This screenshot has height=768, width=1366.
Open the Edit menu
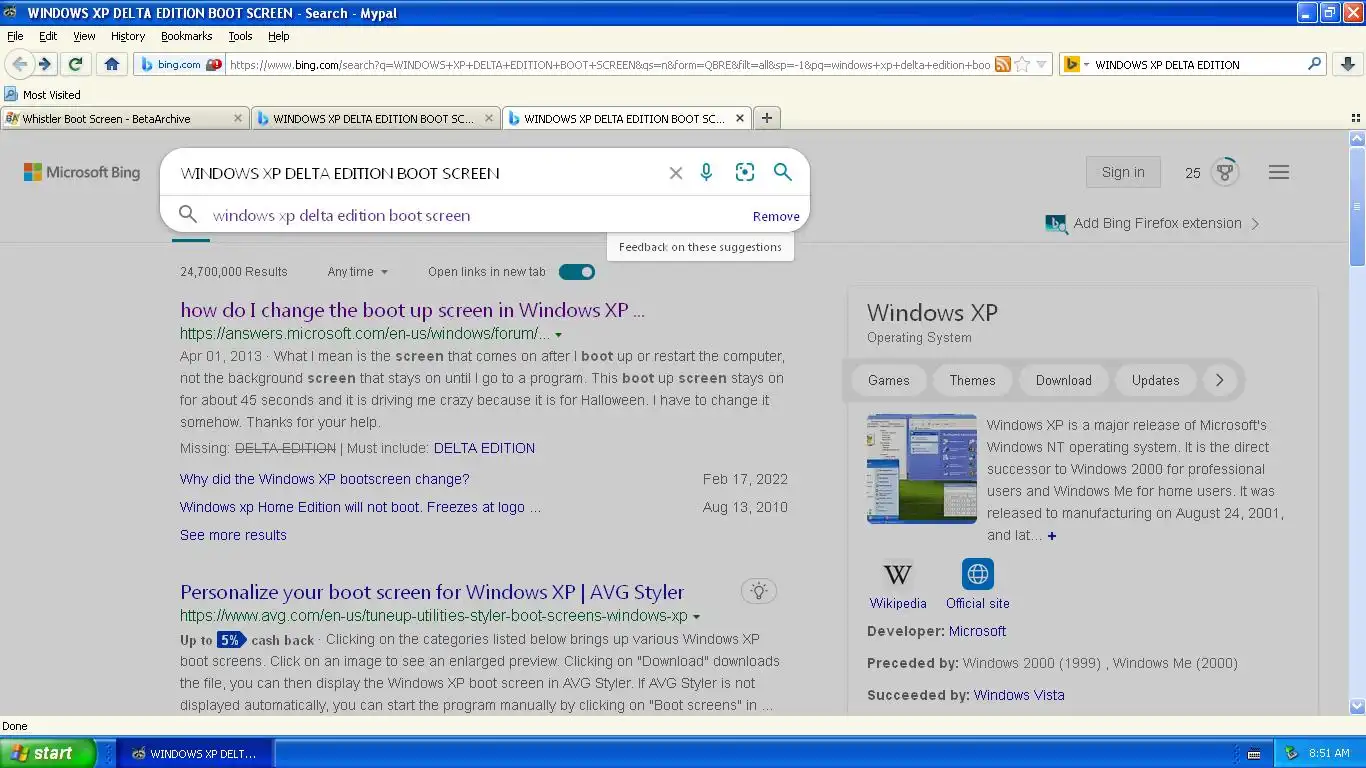48,36
